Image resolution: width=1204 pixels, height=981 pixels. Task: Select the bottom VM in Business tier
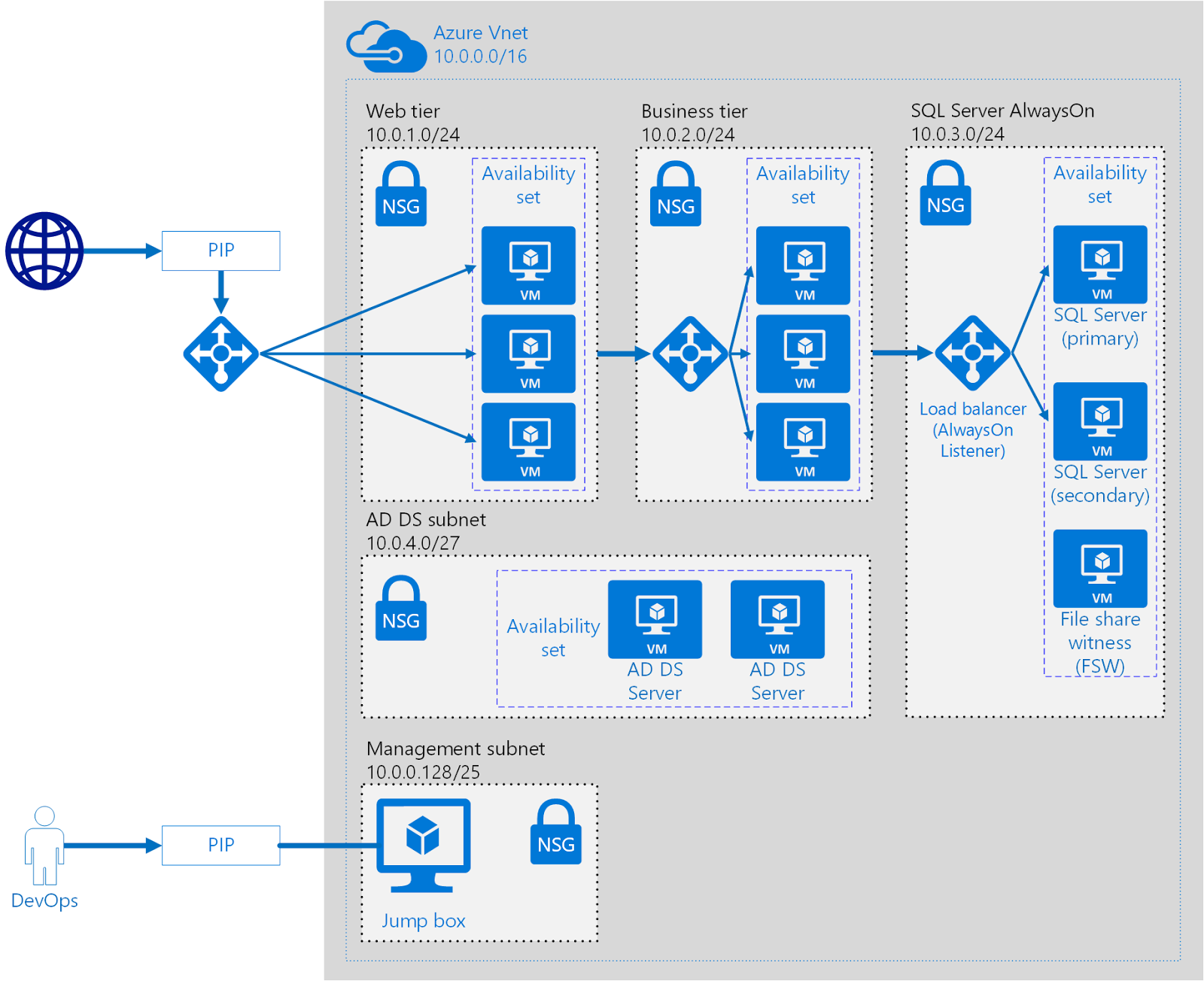pyautogui.click(x=803, y=442)
